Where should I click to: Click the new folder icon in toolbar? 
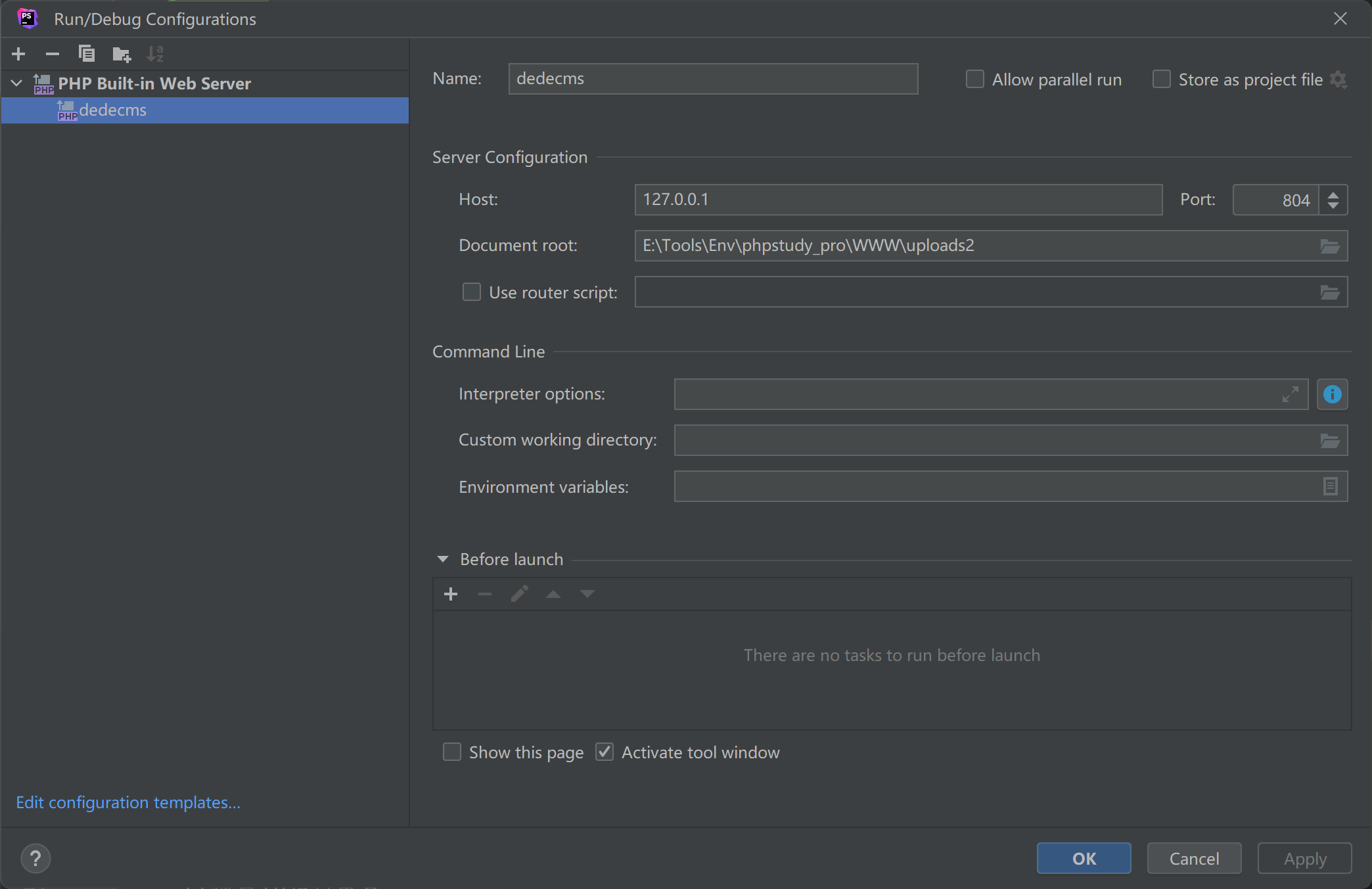121,54
